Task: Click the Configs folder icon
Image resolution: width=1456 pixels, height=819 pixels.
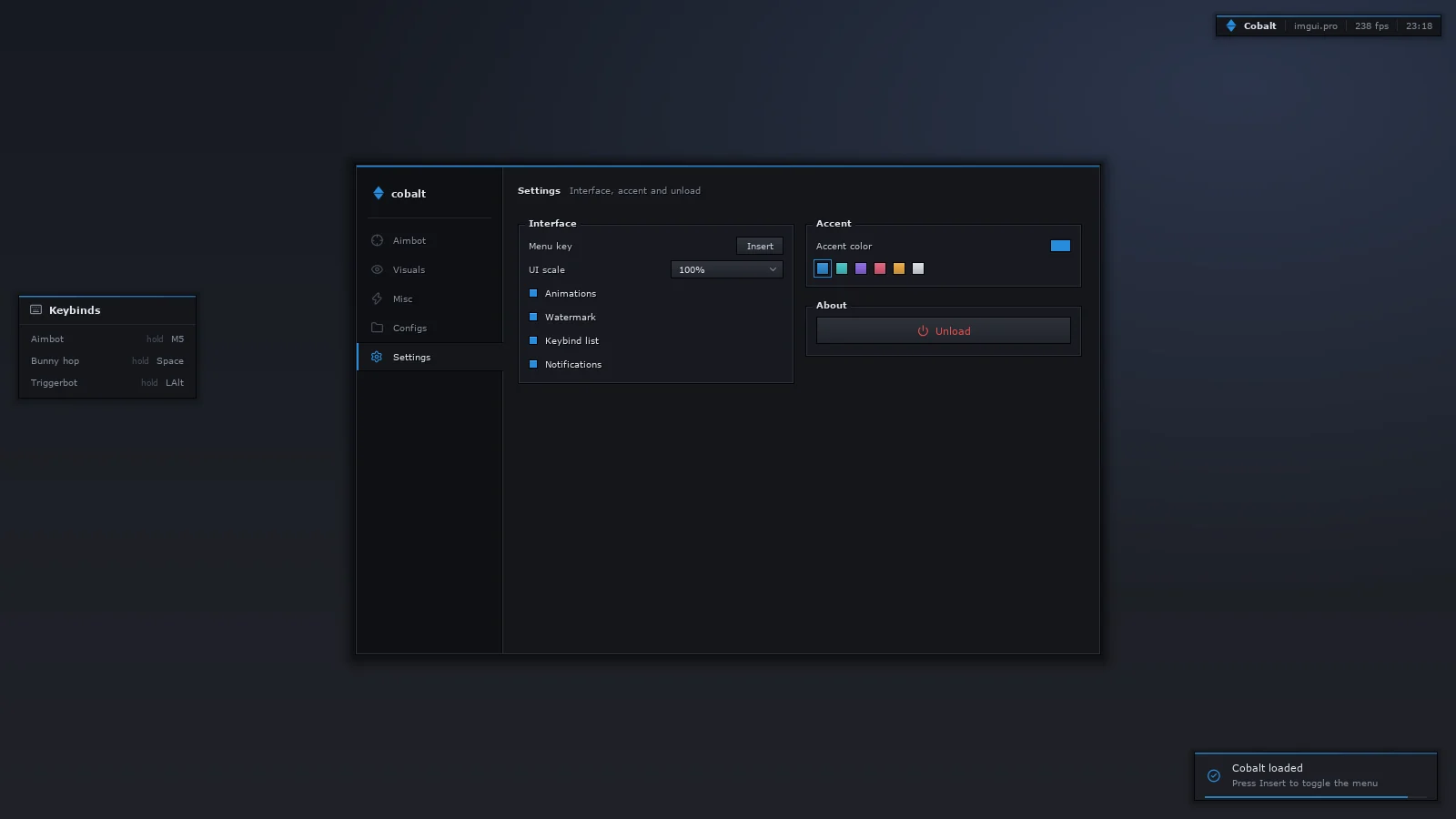Action: point(377,328)
